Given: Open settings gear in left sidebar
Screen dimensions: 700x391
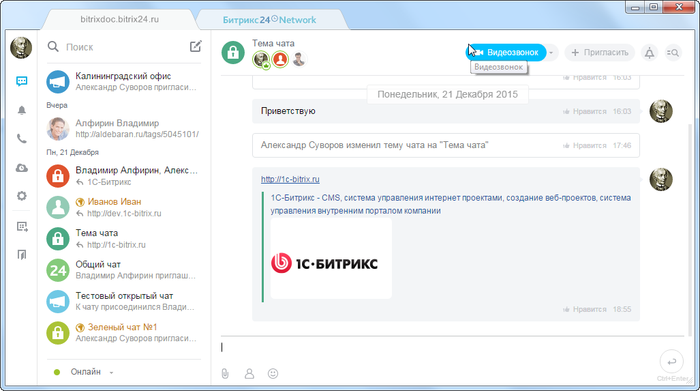Looking at the screenshot, I should (x=21, y=196).
